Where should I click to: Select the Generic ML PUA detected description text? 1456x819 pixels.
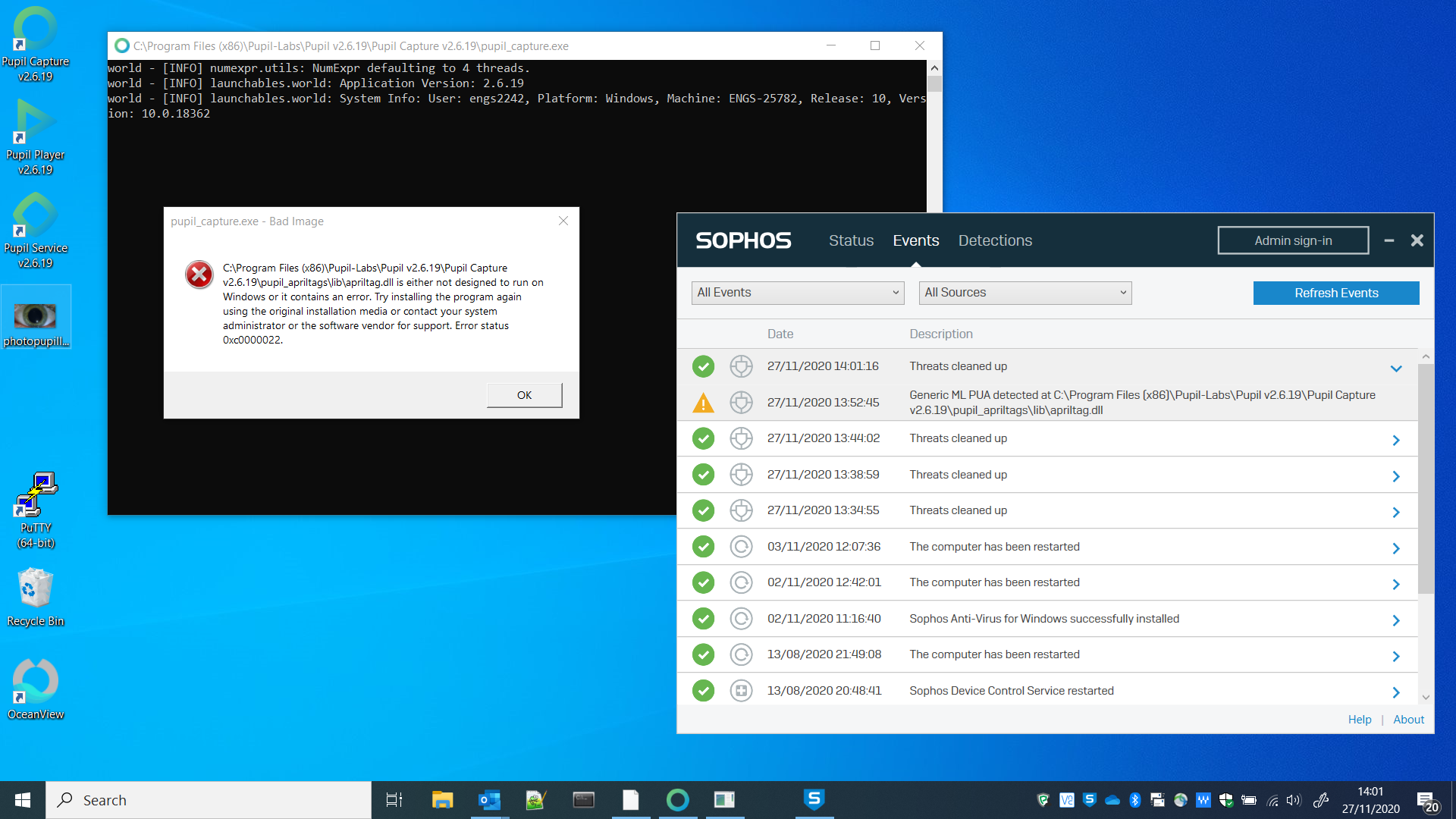click(1142, 403)
